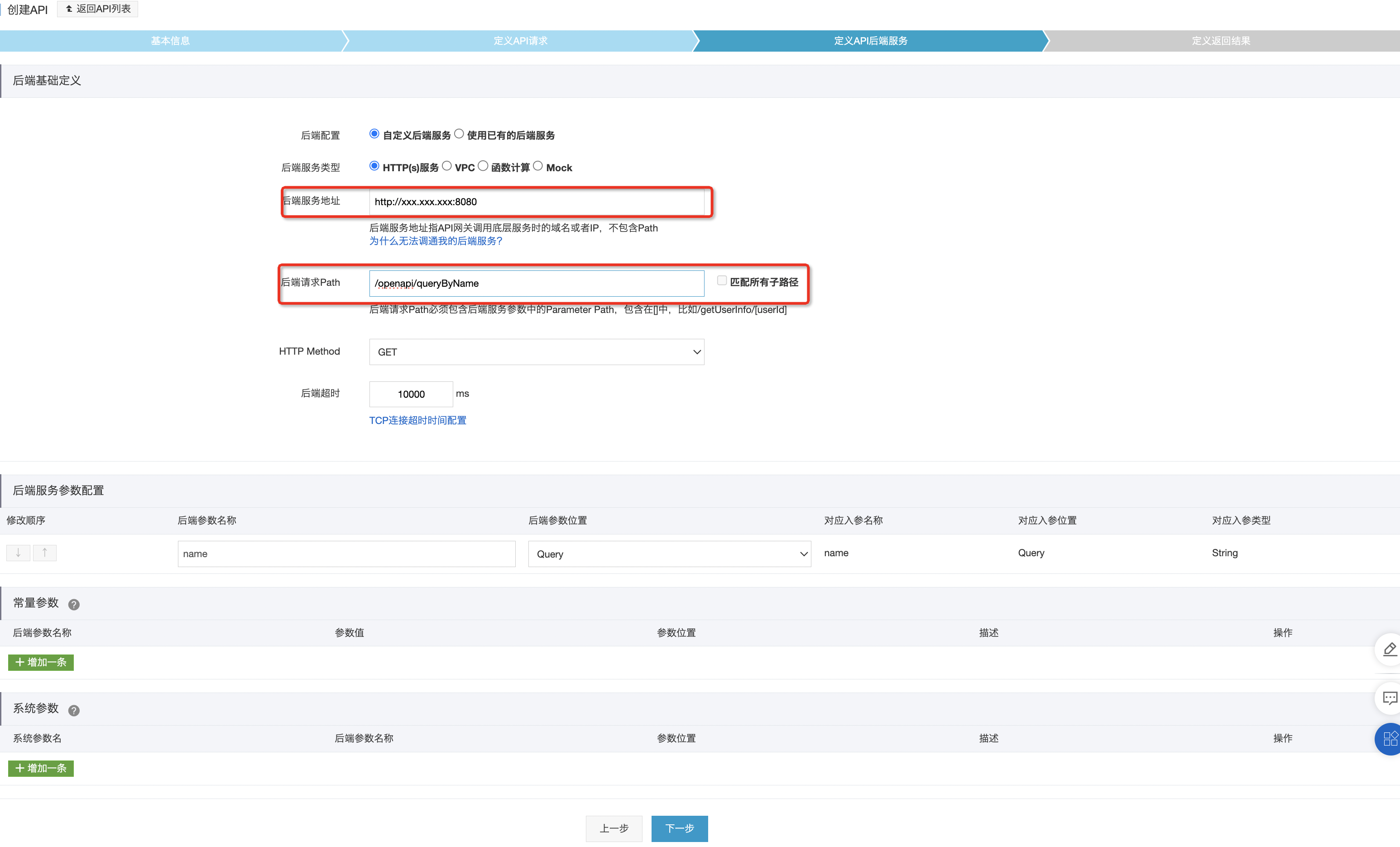Expand the 后端参数位置 Query dropdown
Image resolution: width=1400 pixels, height=847 pixels.
[x=669, y=553]
